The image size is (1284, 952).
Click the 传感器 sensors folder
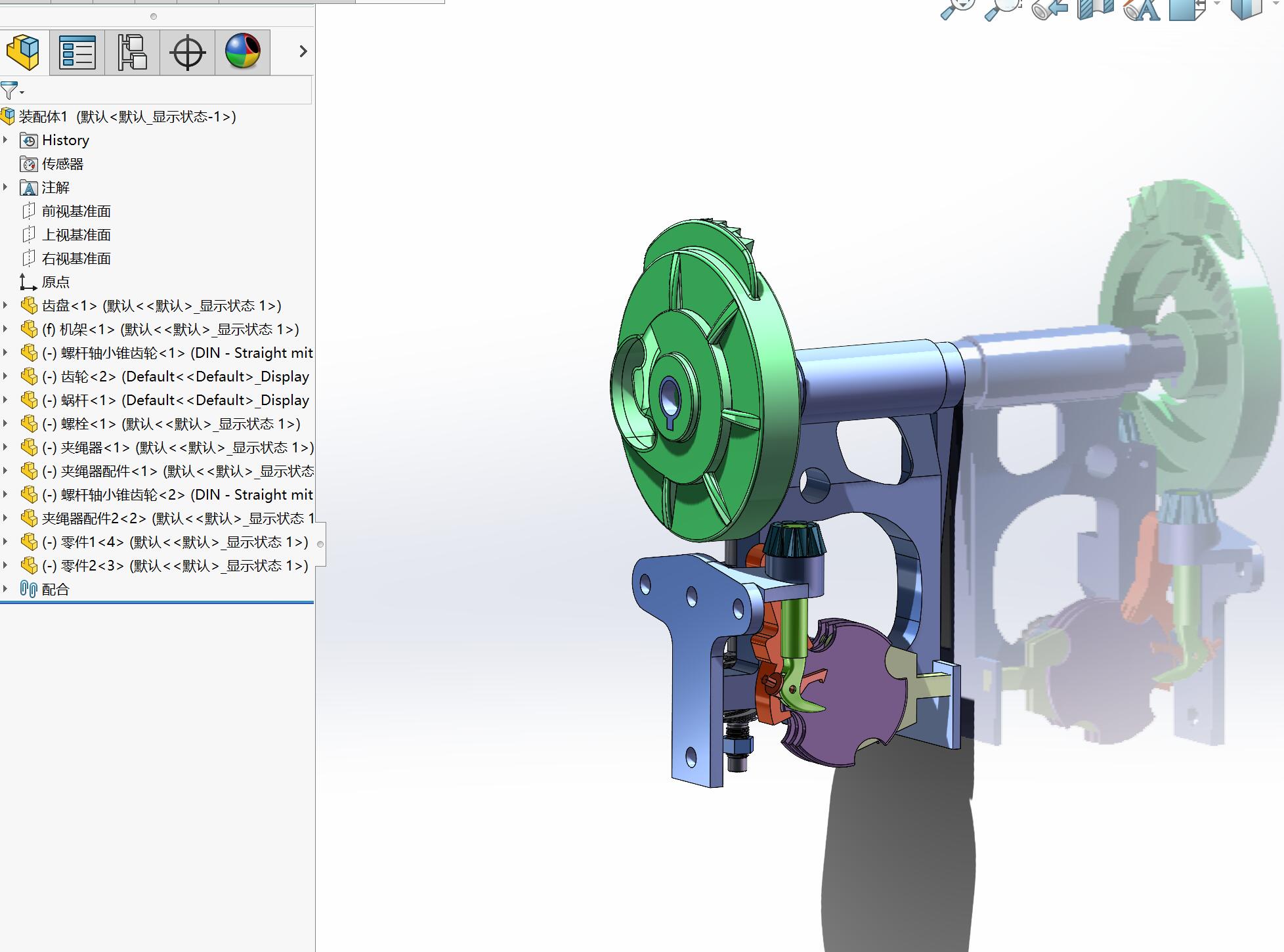coord(62,164)
